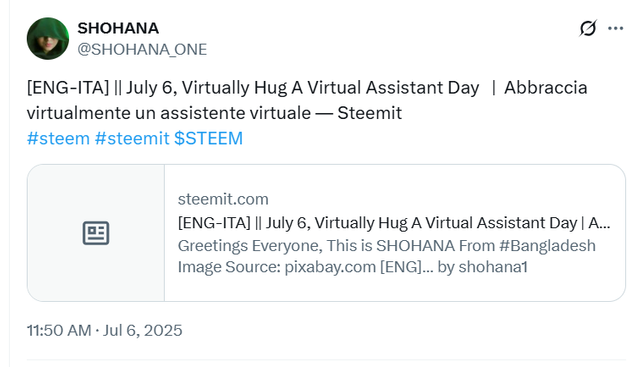Viewport: 640px width, 367px height.
Task: Open the three-dot more options menu
Action: pos(616,28)
